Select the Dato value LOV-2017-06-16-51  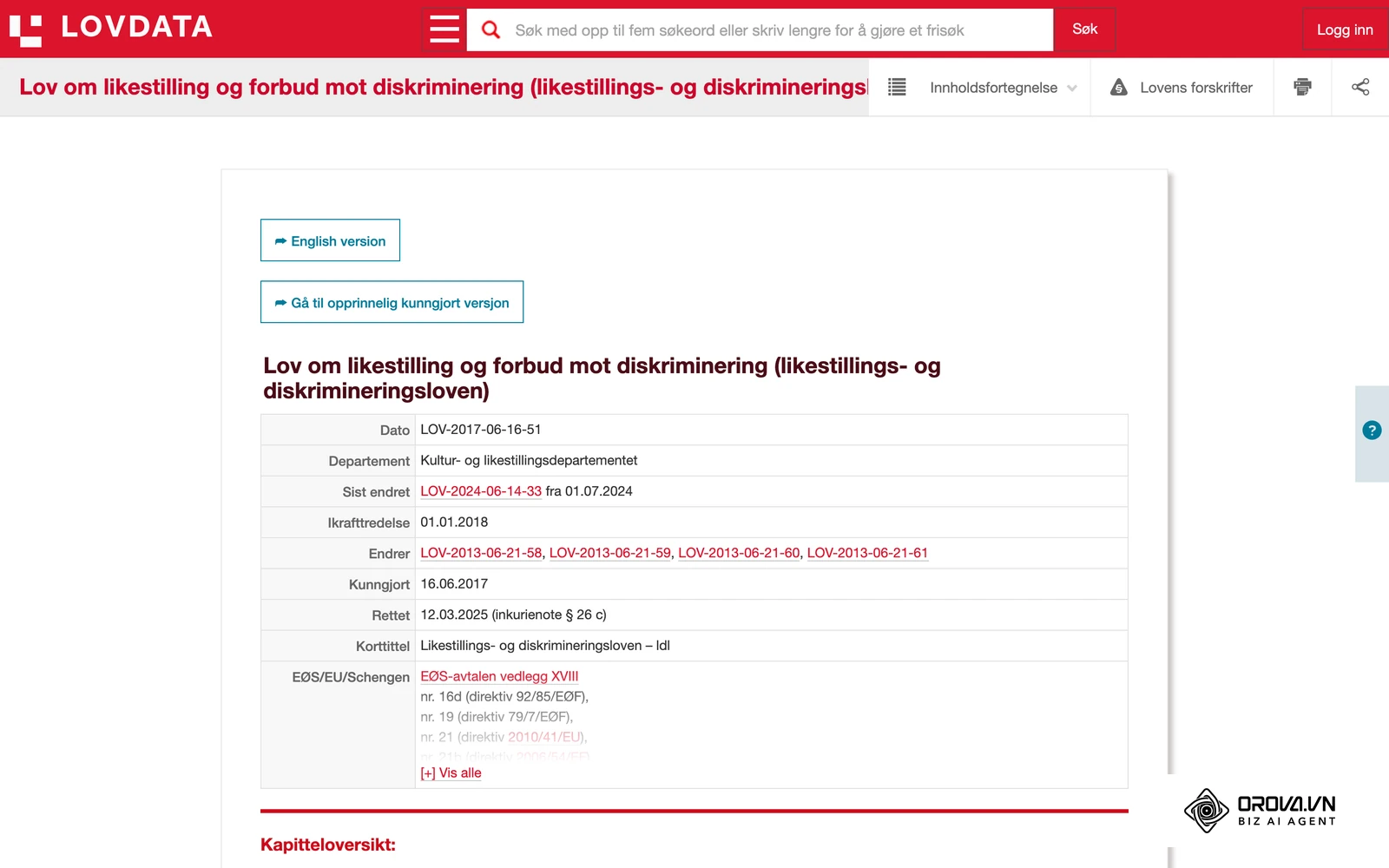pos(481,430)
